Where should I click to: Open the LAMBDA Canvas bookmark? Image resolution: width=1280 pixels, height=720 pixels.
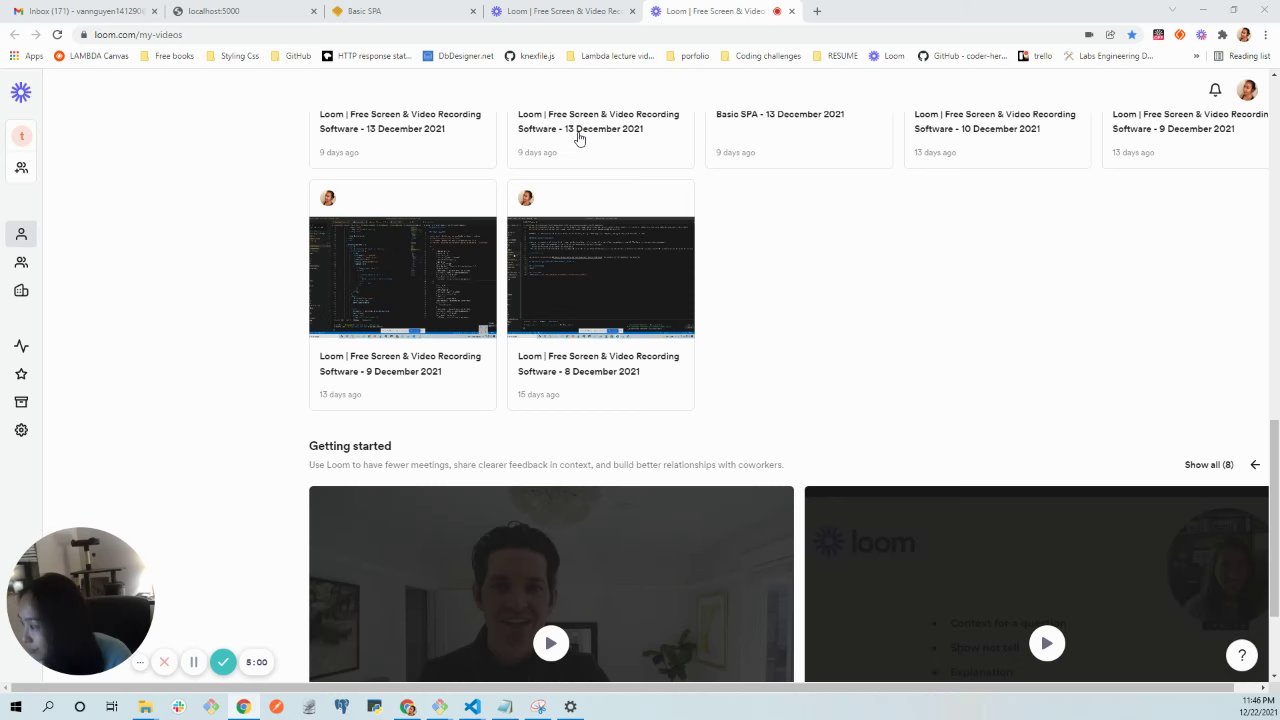91,56
